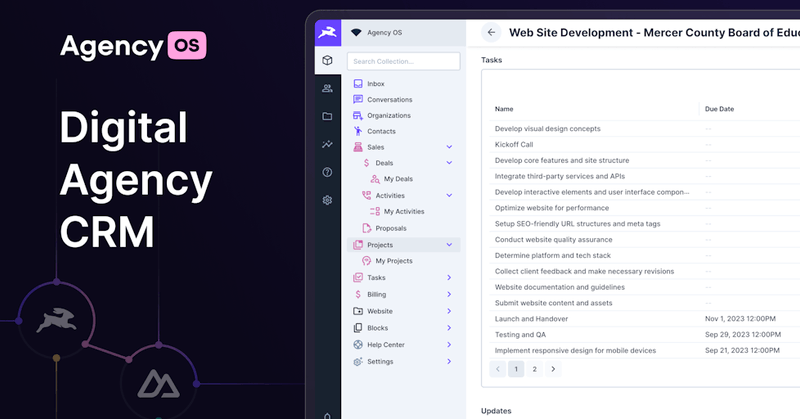
Task: Click the Tasks checklist icon
Action: [x=358, y=278]
